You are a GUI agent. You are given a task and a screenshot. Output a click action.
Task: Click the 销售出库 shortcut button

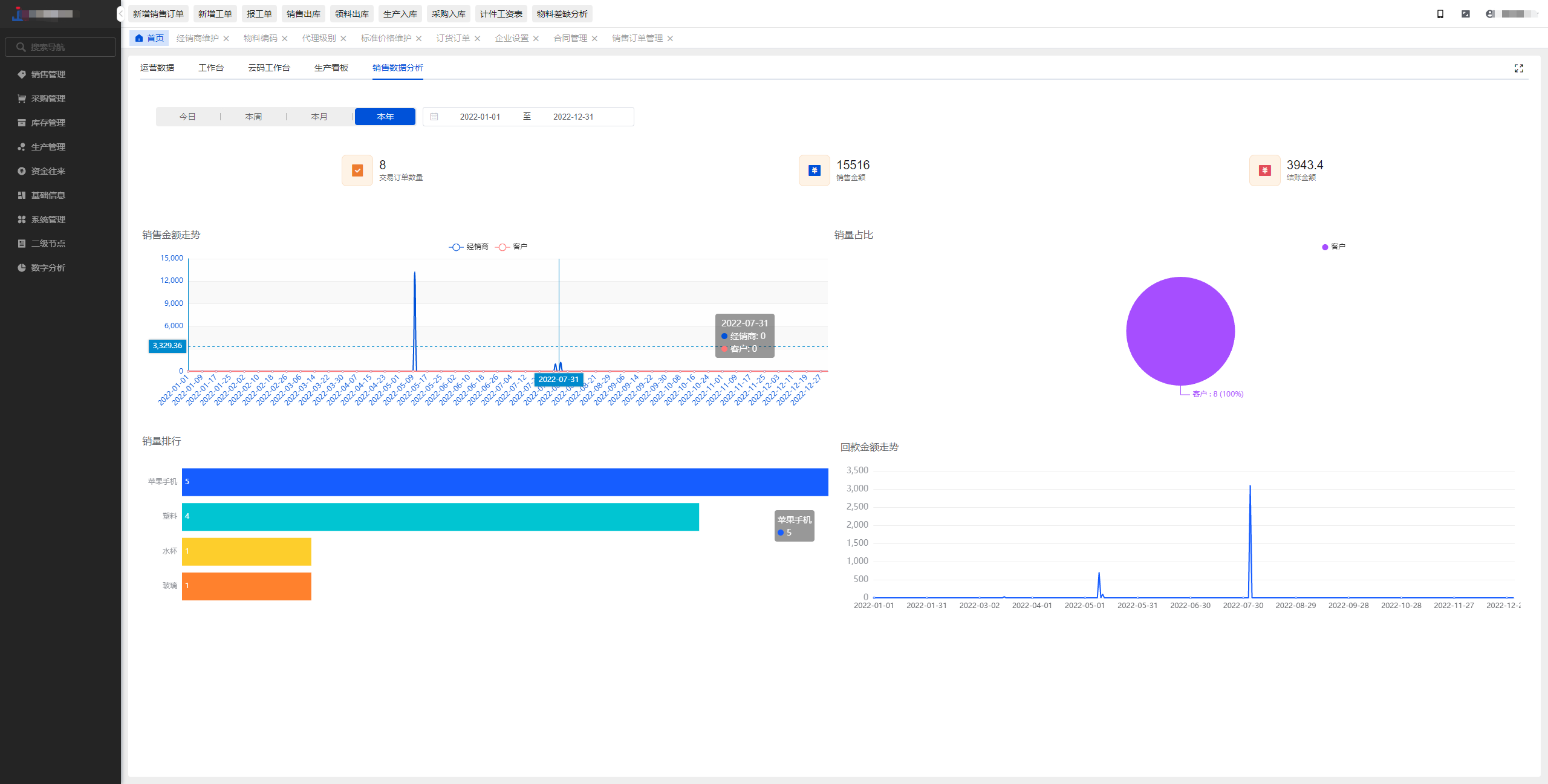[304, 14]
